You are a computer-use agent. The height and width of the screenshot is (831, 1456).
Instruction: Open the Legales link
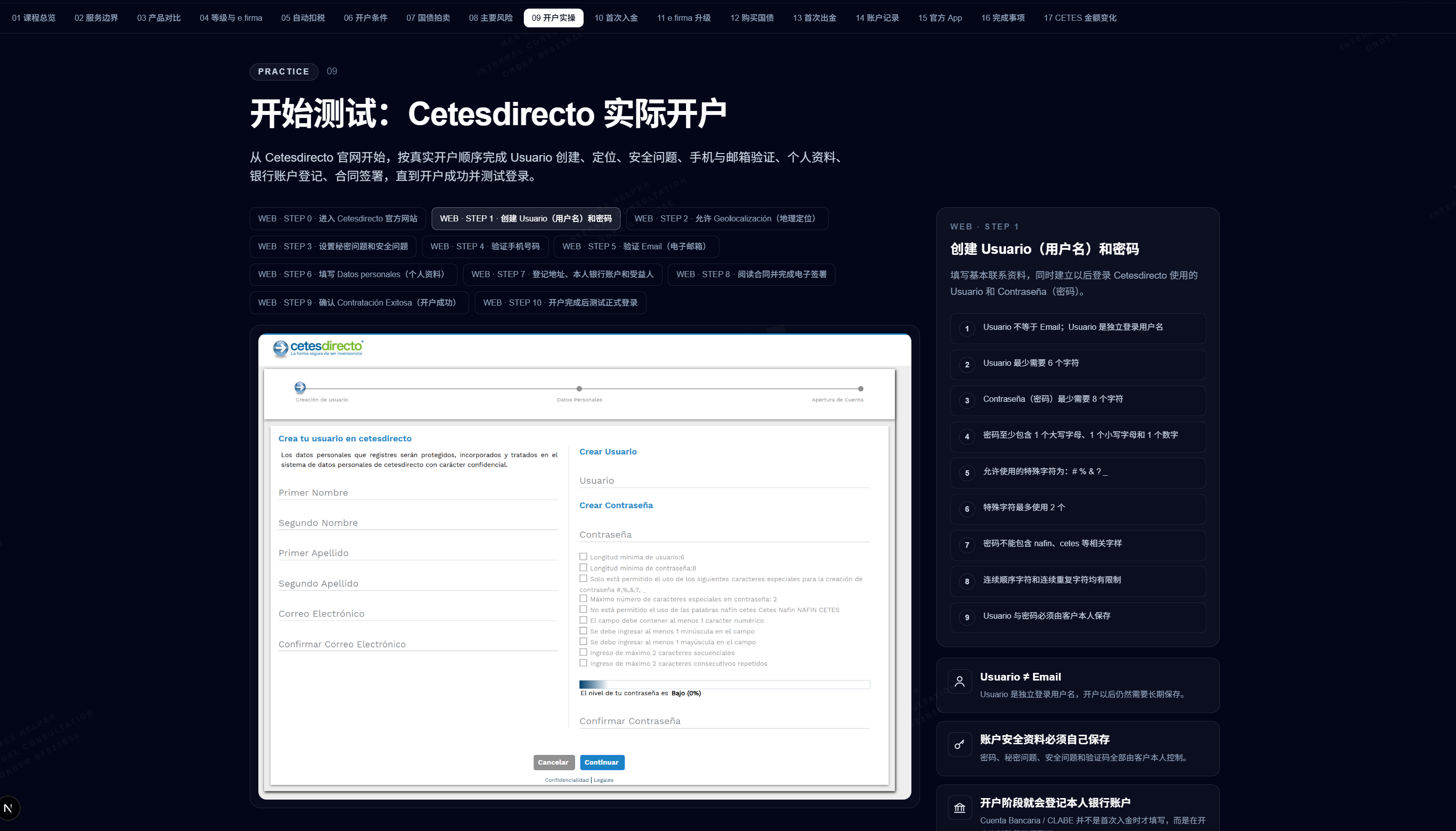point(603,780)
